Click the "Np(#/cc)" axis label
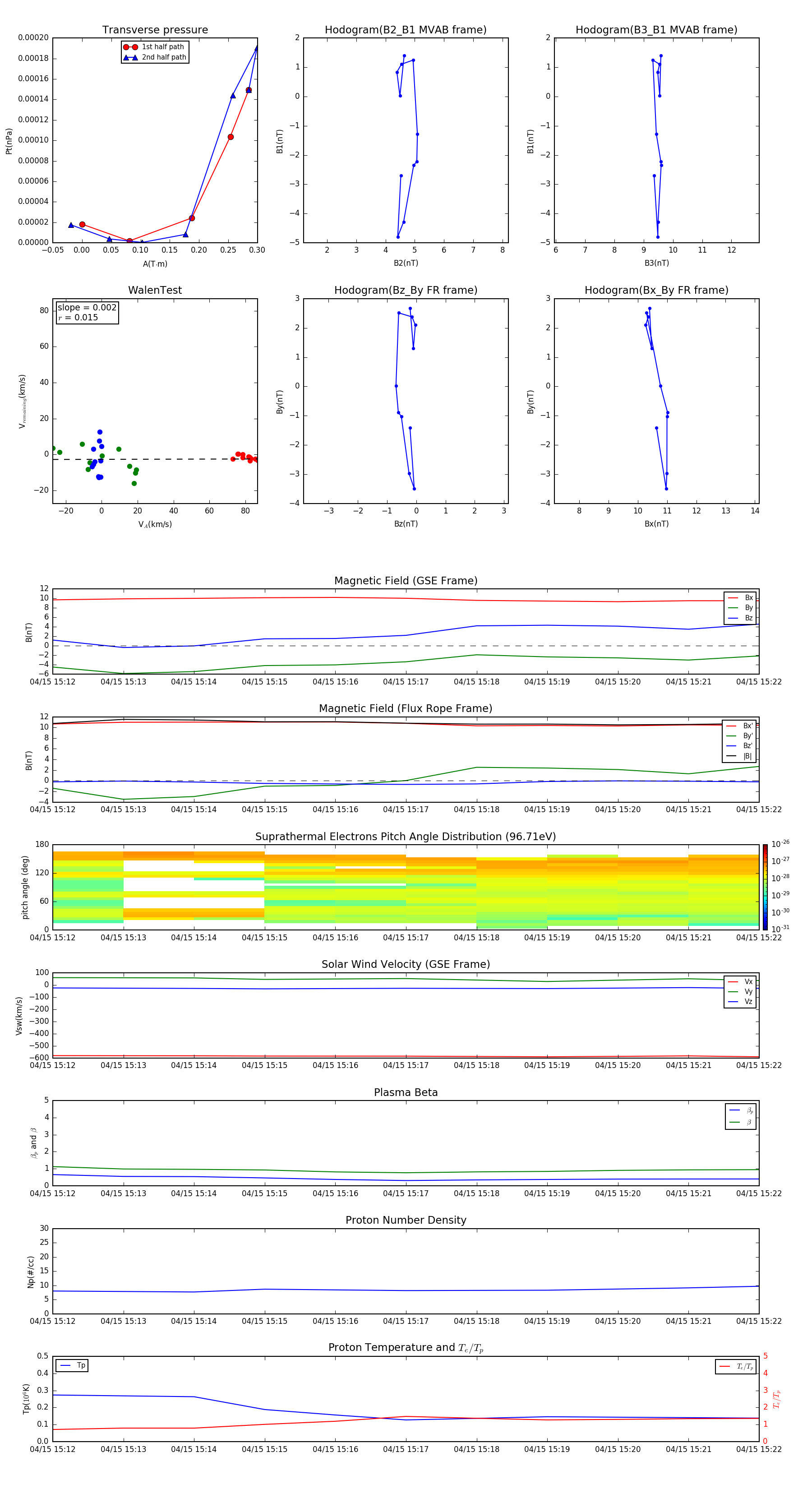Screen dimensions: 812x1489 31,1272
